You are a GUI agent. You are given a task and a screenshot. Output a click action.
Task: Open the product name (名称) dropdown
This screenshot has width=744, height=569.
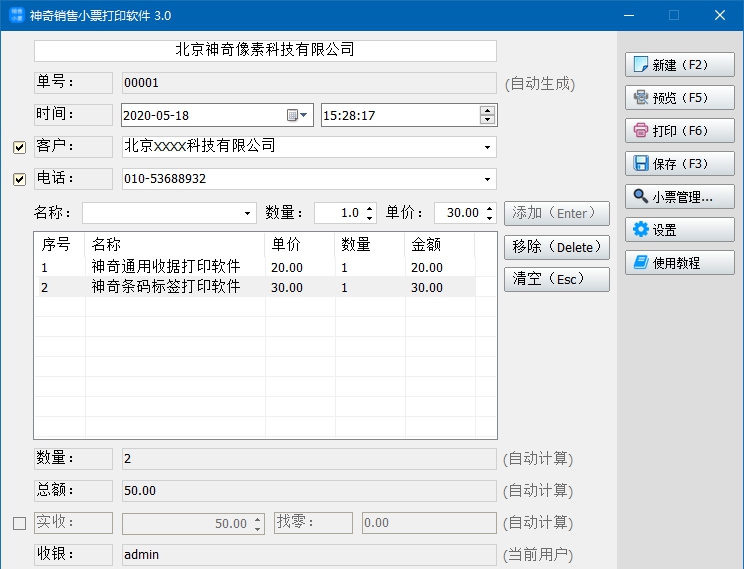248,214
